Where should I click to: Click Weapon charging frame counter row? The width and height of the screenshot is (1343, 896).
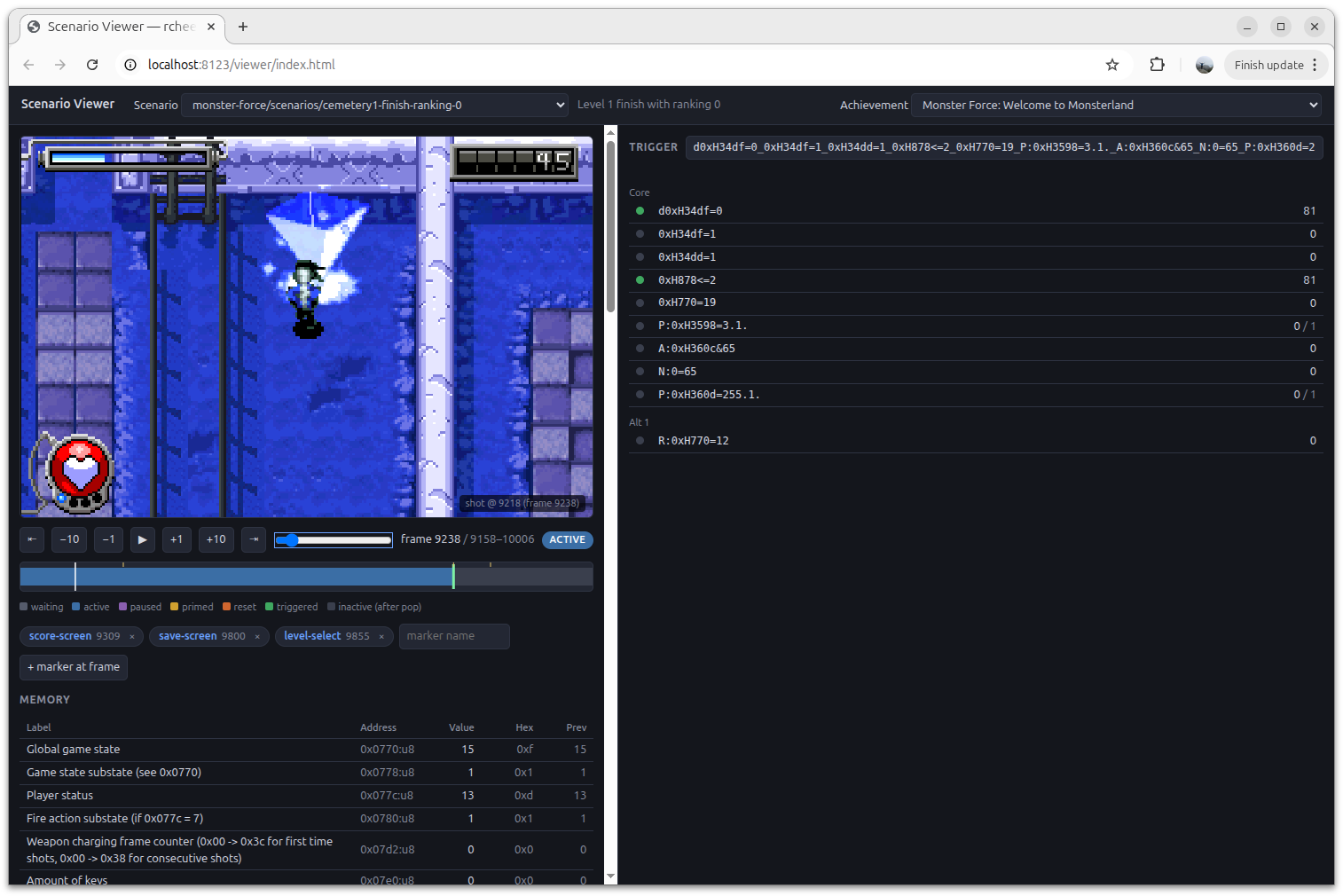306,850
